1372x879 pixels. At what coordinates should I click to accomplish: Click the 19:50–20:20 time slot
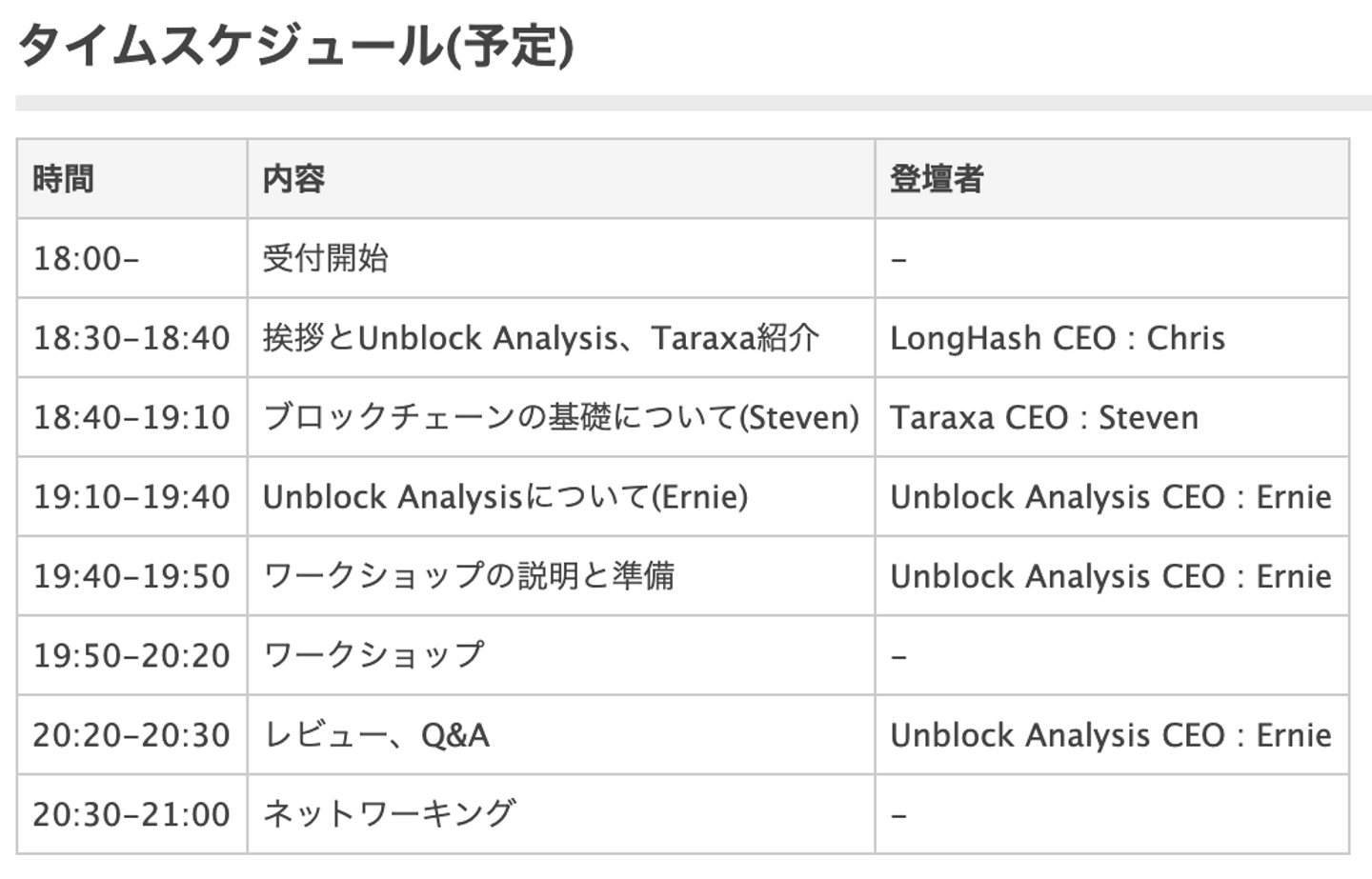tap(131, 656)
